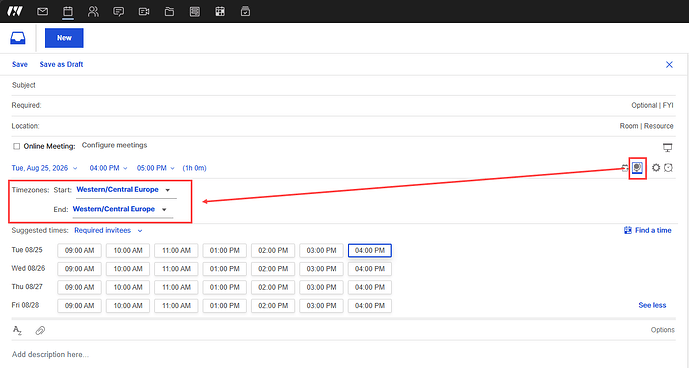689x368 pixels.
Task: Click the Save link
Action: (20, 64)
